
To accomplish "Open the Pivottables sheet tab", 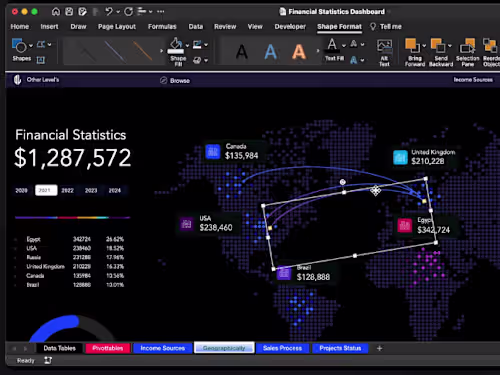I will [x=108, y=348].
